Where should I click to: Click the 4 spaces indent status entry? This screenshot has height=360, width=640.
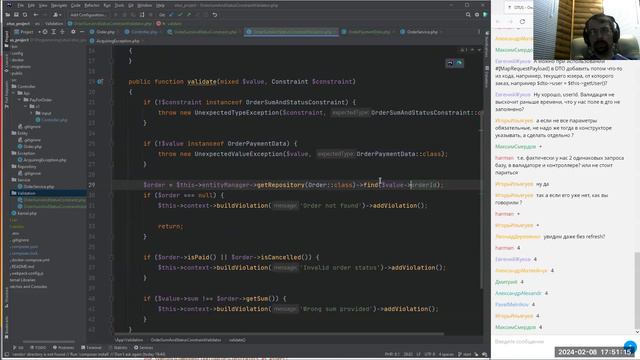(x=446, y=354)
